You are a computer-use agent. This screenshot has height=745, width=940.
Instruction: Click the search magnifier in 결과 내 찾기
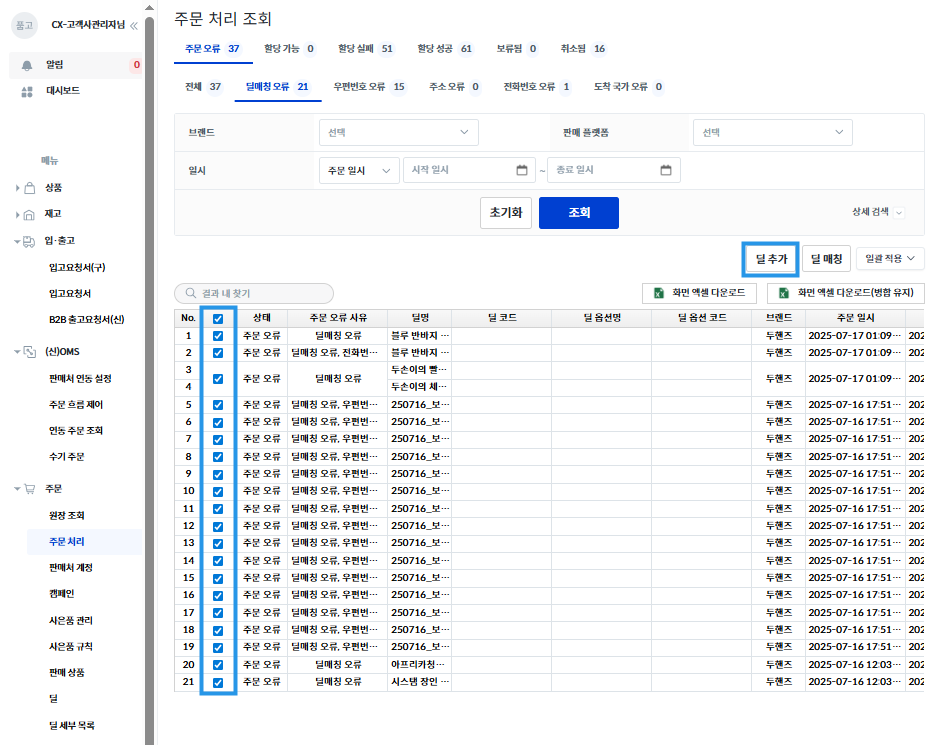189,294
